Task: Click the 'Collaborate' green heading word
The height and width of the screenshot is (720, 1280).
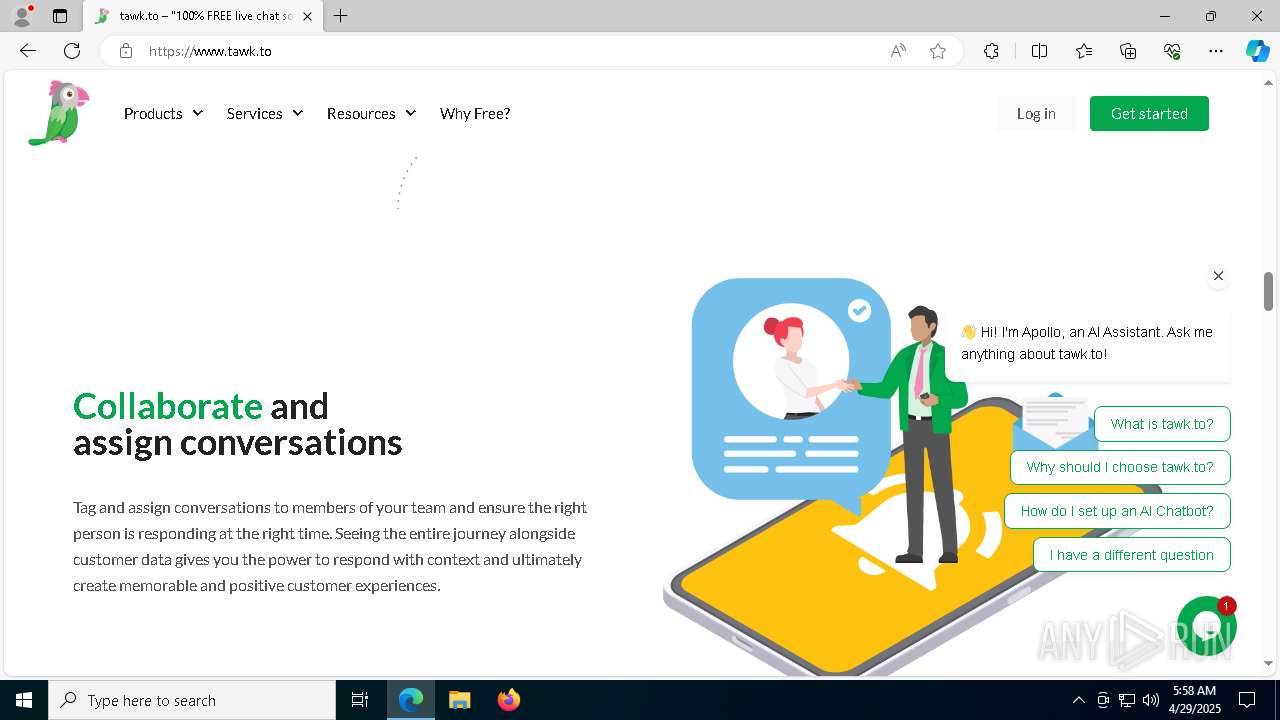Action: click(x=168, y=406)
